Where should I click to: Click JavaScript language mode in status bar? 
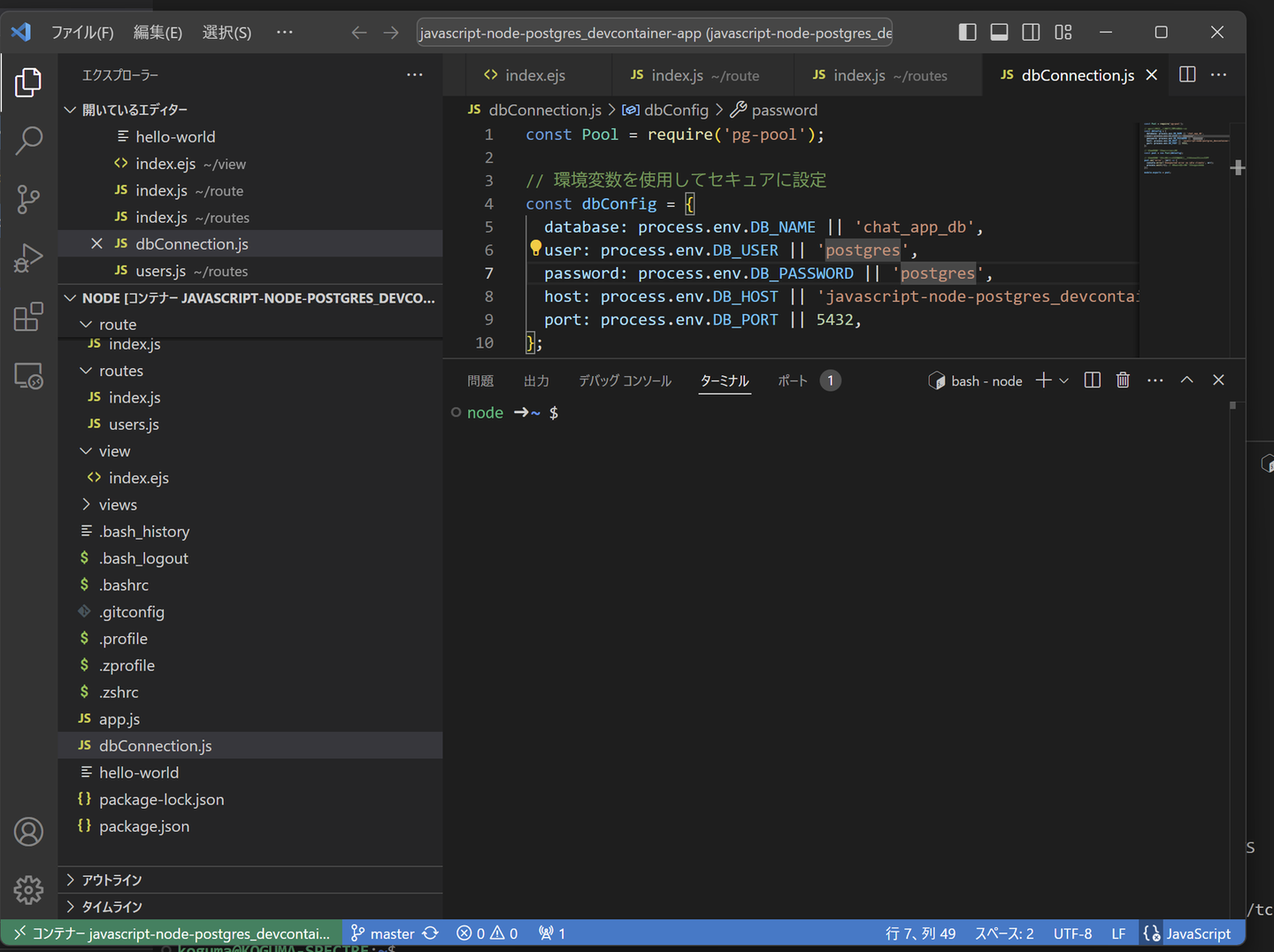pyautogui.click(x=1197, y=933)
